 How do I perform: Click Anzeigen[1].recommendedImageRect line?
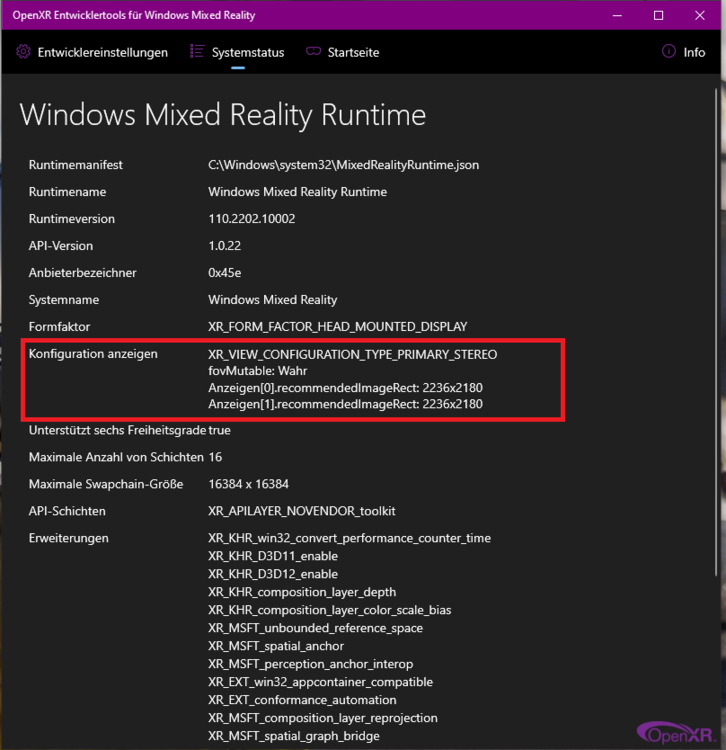tap(345, 404)
